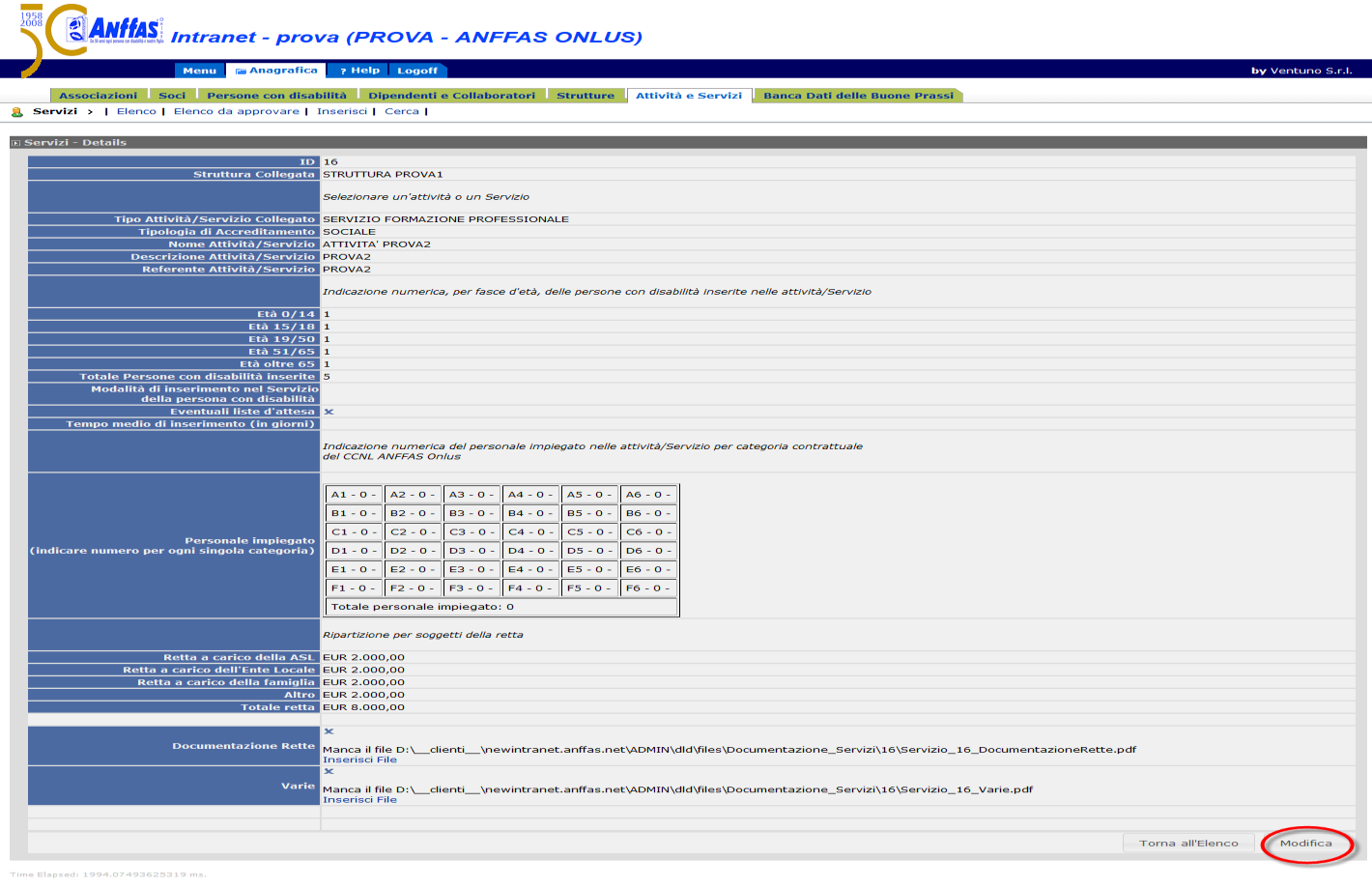
Task: Click Tempo medio di inserimento label
Action: tap(190, 424)
